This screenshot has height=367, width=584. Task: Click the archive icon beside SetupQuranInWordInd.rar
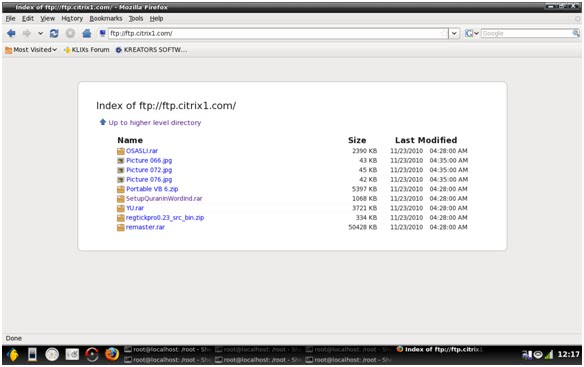121,199
